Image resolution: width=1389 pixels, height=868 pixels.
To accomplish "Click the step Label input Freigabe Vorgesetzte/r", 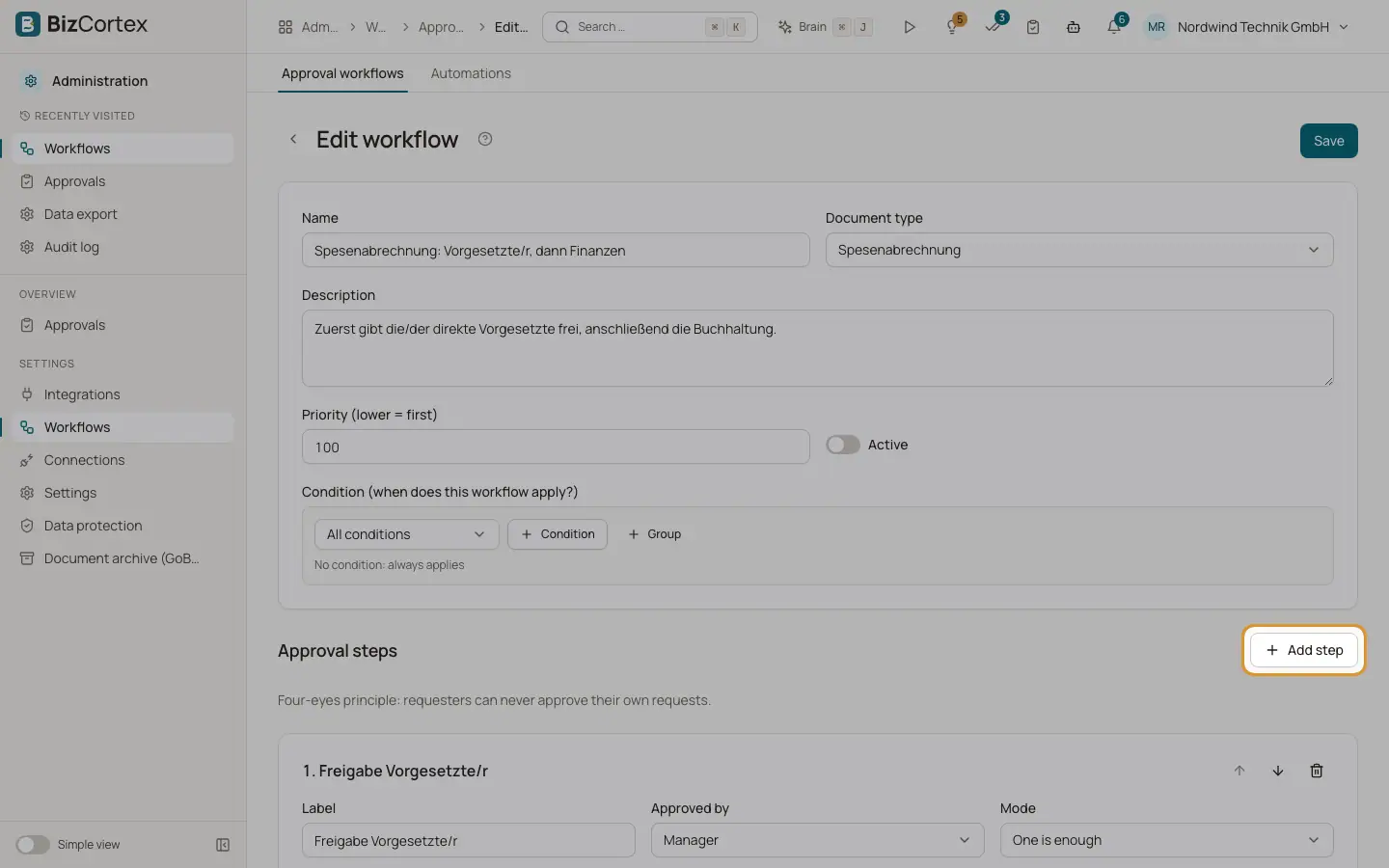I will [469, 840].
